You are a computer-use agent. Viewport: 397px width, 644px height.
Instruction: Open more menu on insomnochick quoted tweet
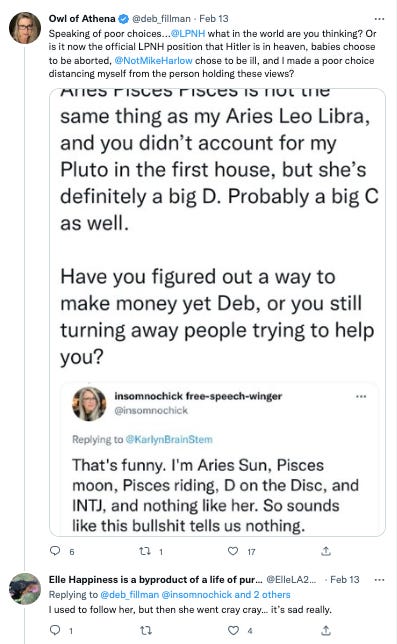pos(361,396)
